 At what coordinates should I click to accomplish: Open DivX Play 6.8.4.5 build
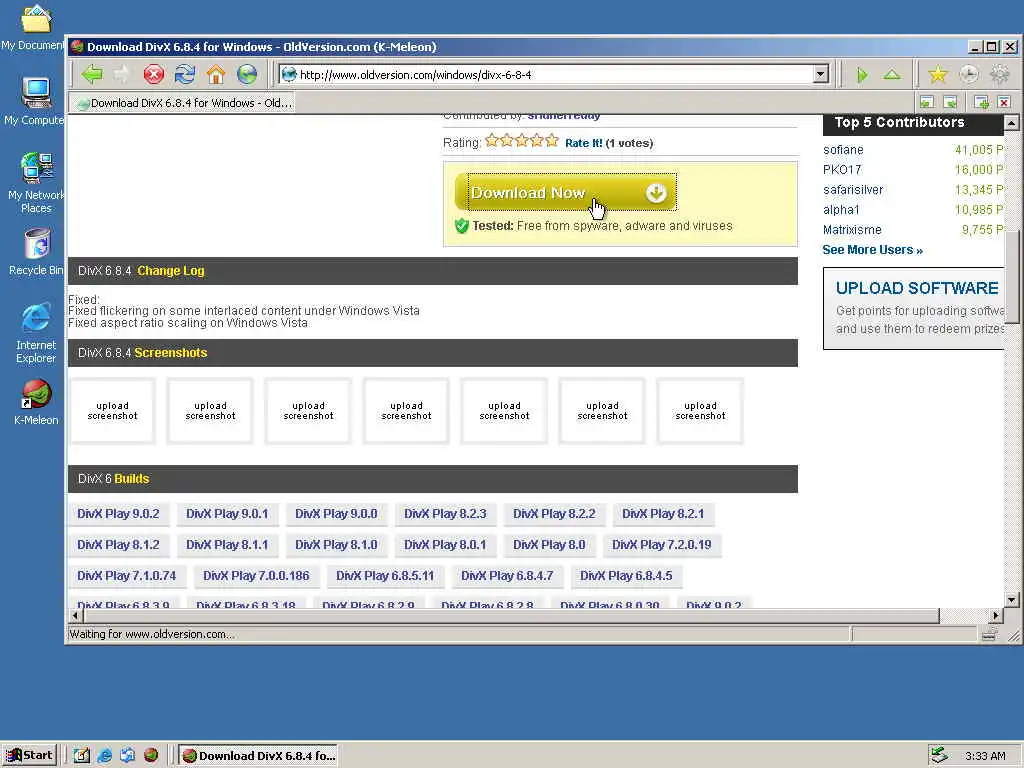click(x=626, y=576)
